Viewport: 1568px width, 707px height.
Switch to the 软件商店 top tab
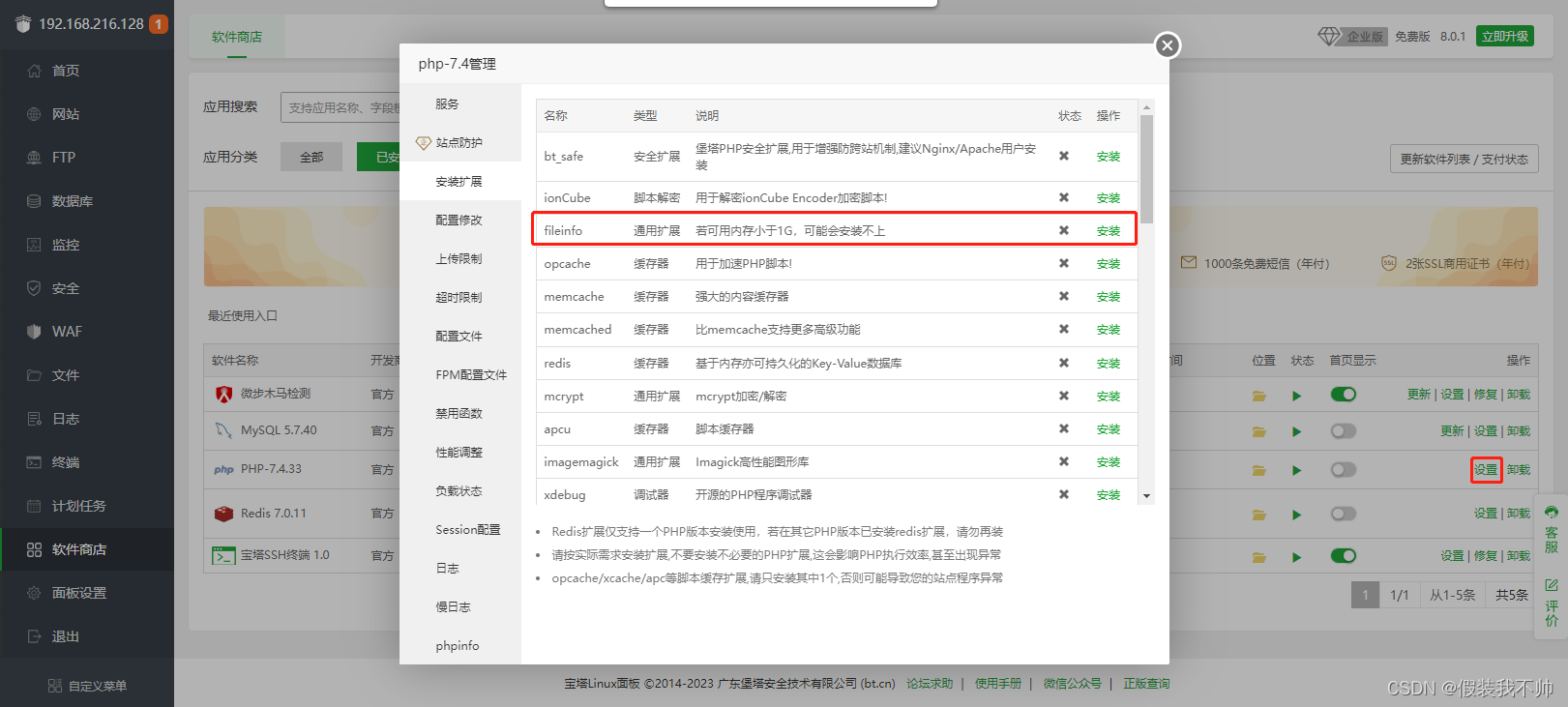click(x=237, y=37)
